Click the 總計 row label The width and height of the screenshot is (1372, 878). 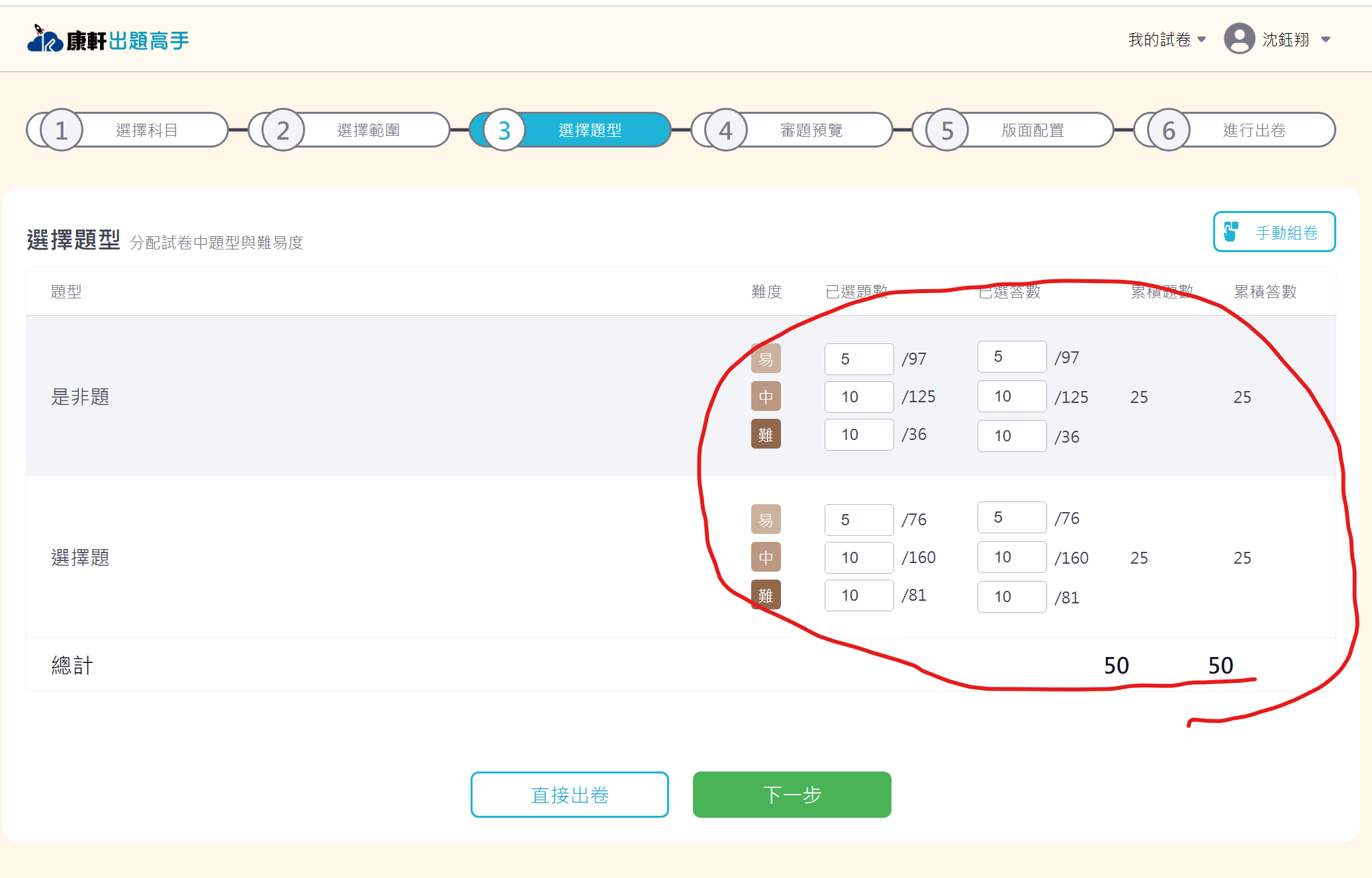click(72, 665)
